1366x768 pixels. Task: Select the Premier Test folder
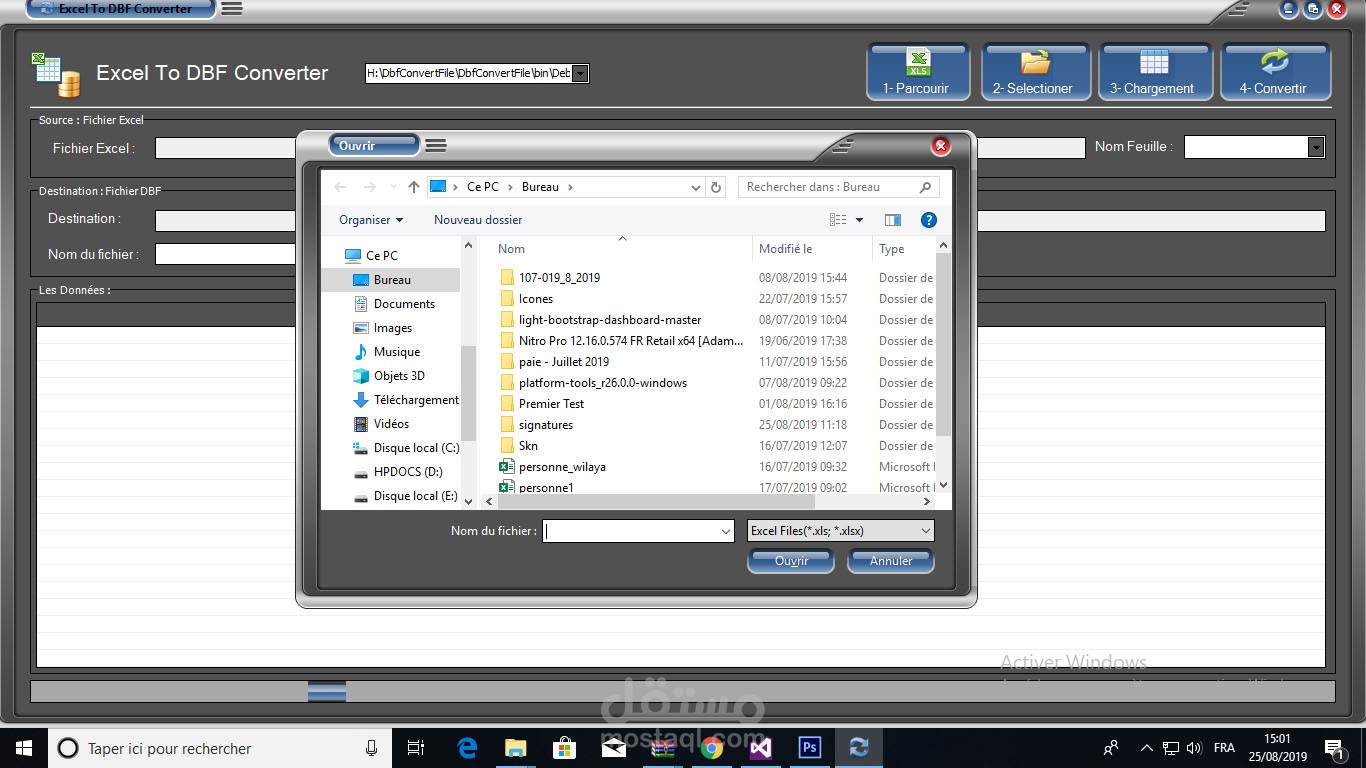551,404
